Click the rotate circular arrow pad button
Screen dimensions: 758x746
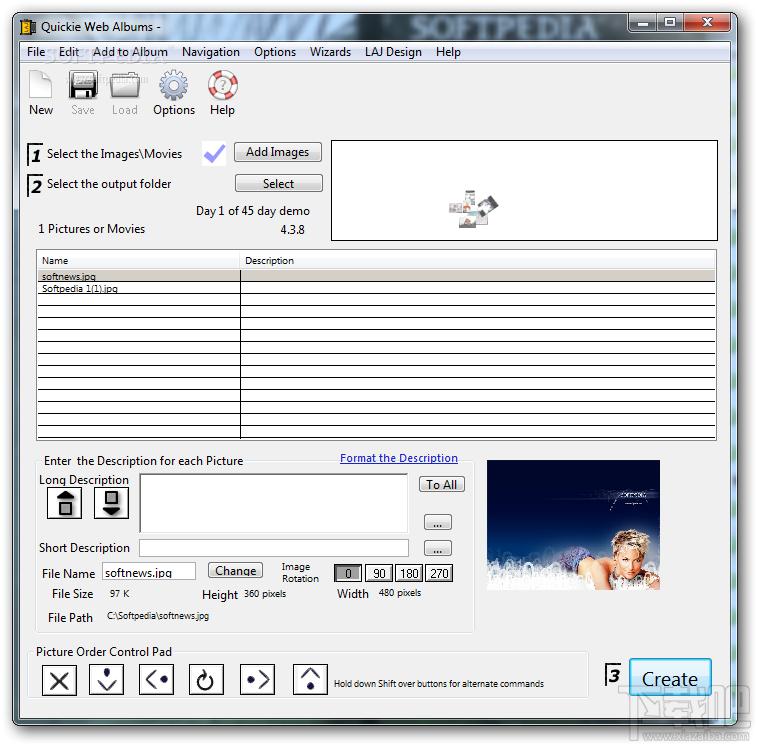[x=206, y=679]
